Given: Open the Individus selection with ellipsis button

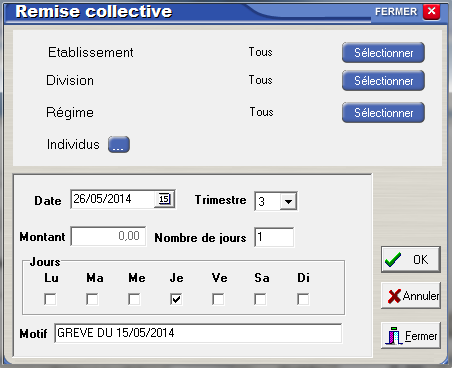Looking at the screenshot, I should pos(119,145).
